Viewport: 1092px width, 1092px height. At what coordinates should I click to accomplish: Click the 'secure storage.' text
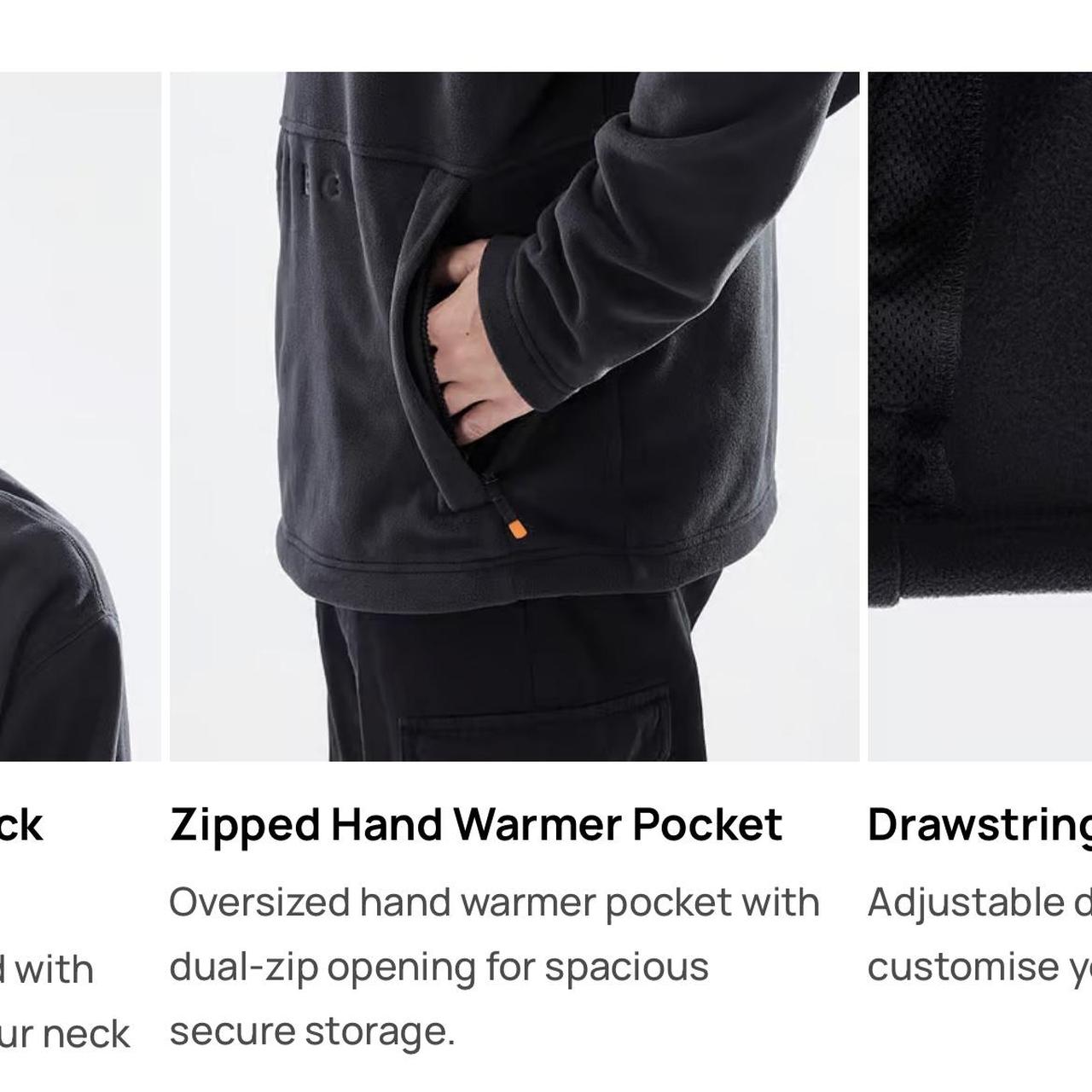[x=312, y=1031]
